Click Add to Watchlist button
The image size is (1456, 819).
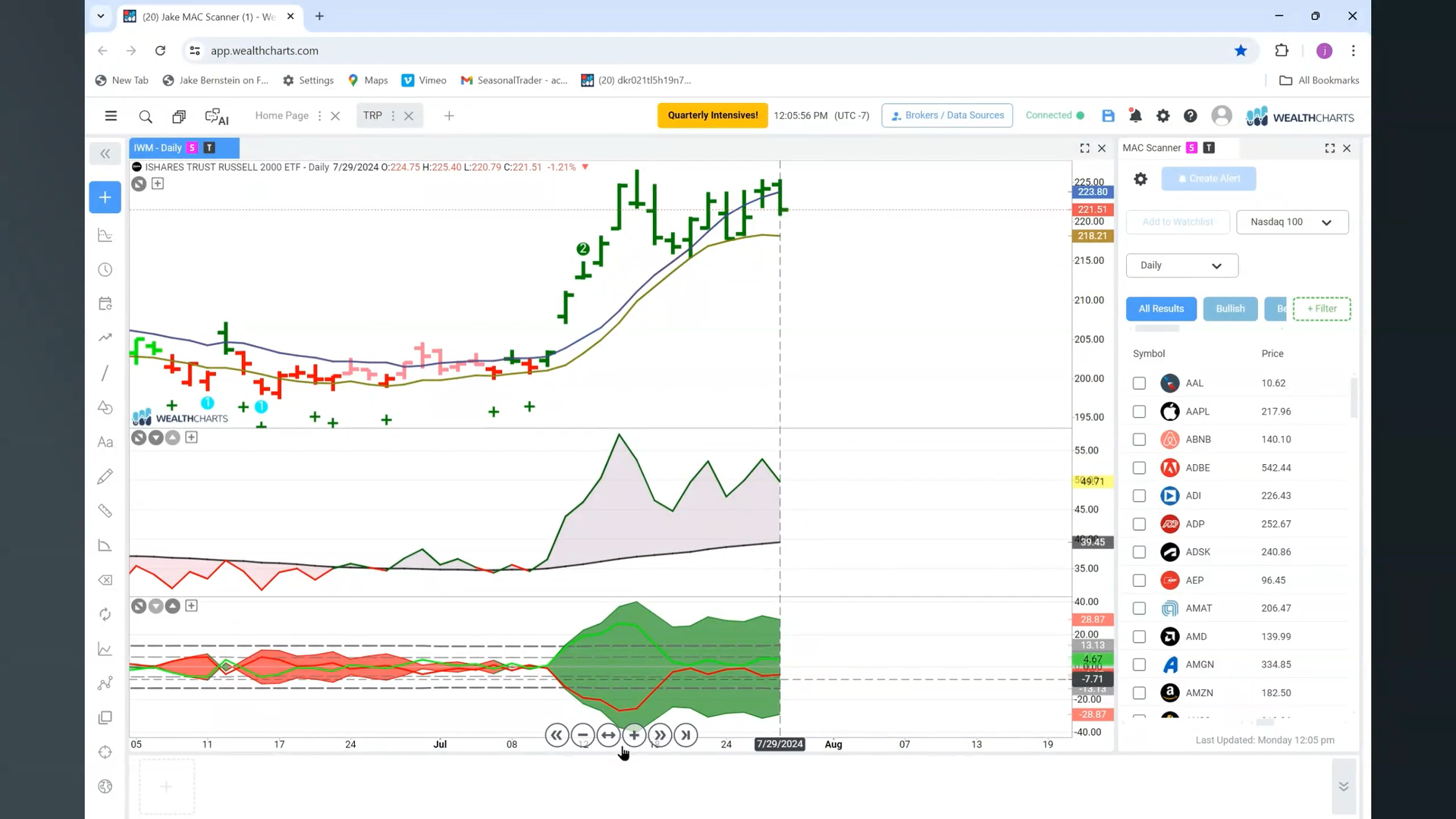click(1178, 222)
